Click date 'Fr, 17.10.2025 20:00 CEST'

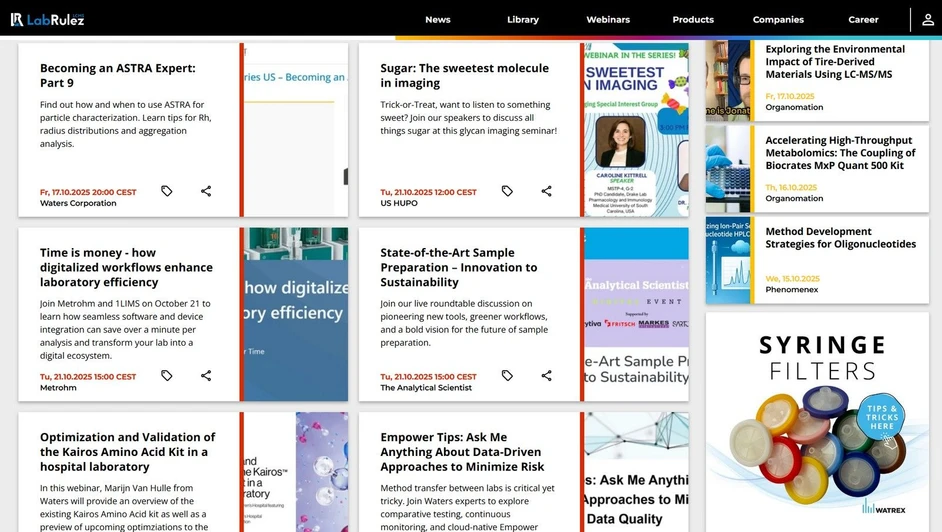pos(88,192)
